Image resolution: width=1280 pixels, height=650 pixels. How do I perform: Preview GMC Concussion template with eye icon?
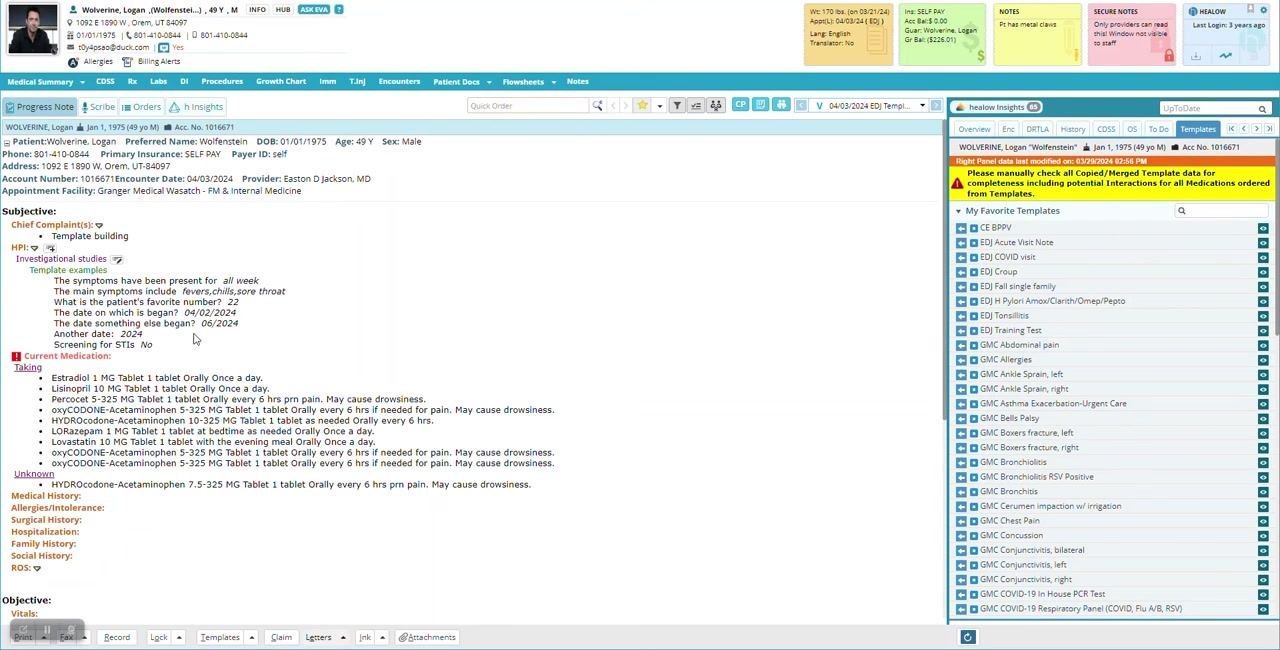(x=1263, y=536)
